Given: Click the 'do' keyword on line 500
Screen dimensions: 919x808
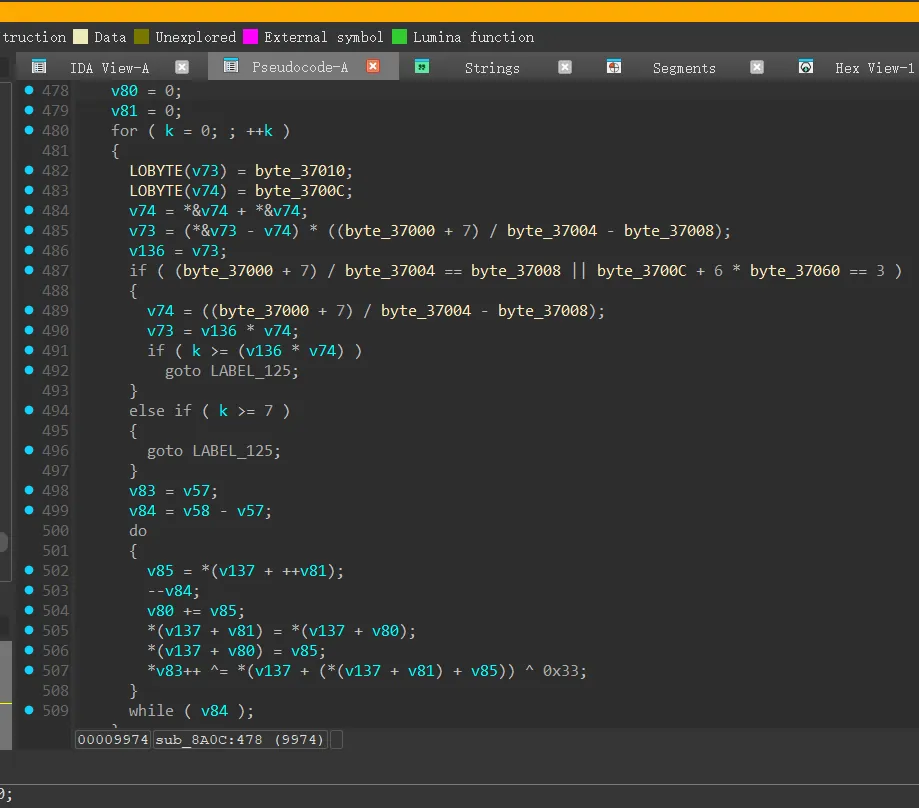Looking at the screenshot, I should point(138,531).
